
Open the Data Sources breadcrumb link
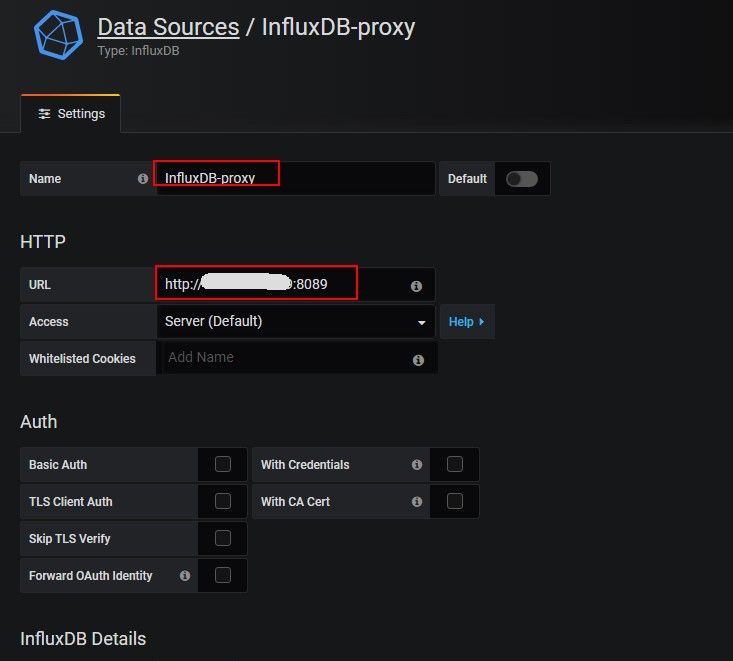(168, 27)
